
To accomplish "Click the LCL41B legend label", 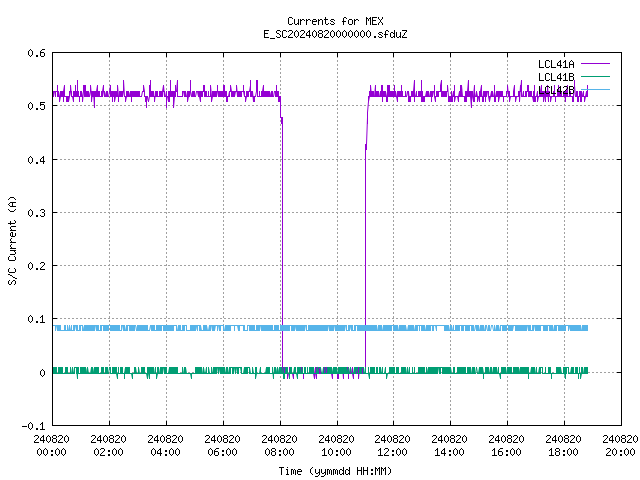I will tap(556, 77).
